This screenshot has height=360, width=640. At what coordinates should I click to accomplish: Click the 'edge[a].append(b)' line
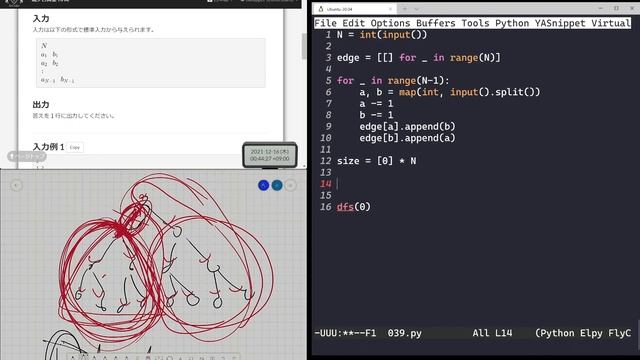[x=407, y=127]
